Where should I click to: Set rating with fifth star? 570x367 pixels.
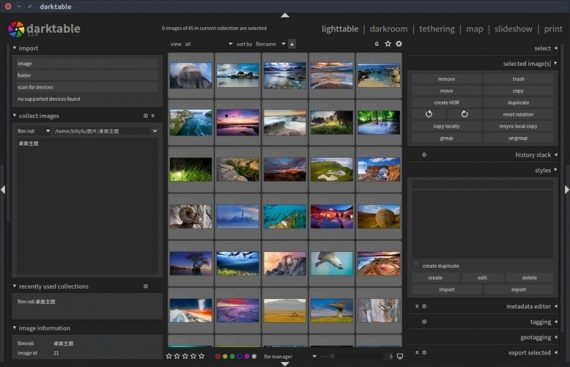(x=201, y=356)
